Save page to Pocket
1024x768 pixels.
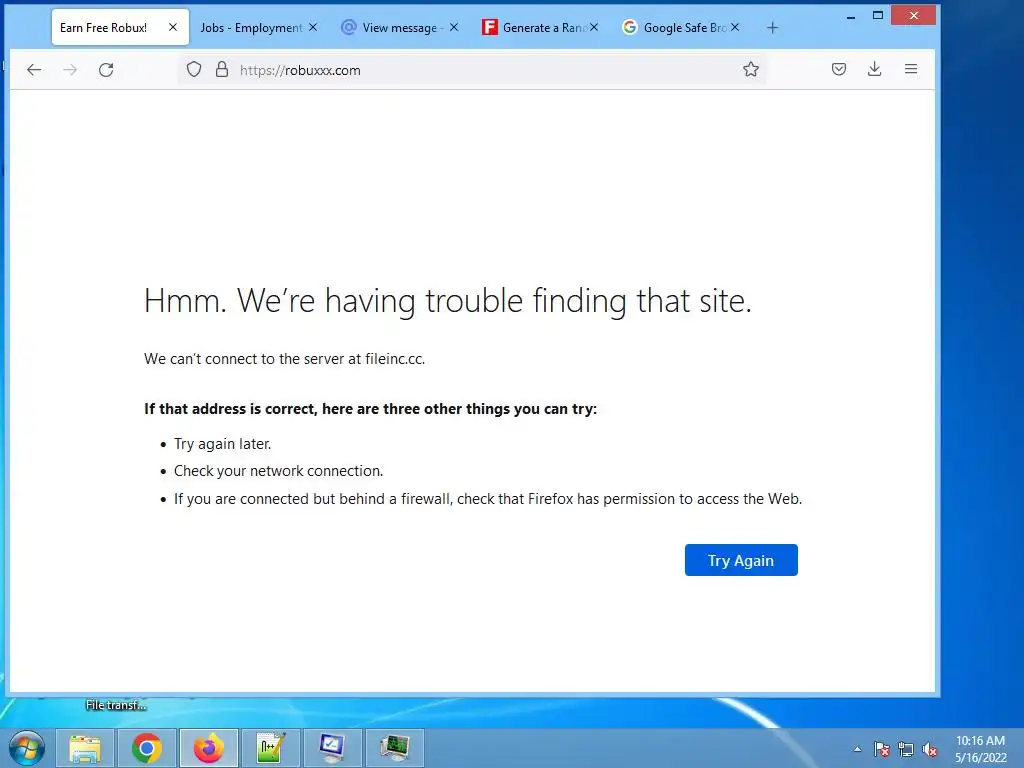[x=839, y=69]
